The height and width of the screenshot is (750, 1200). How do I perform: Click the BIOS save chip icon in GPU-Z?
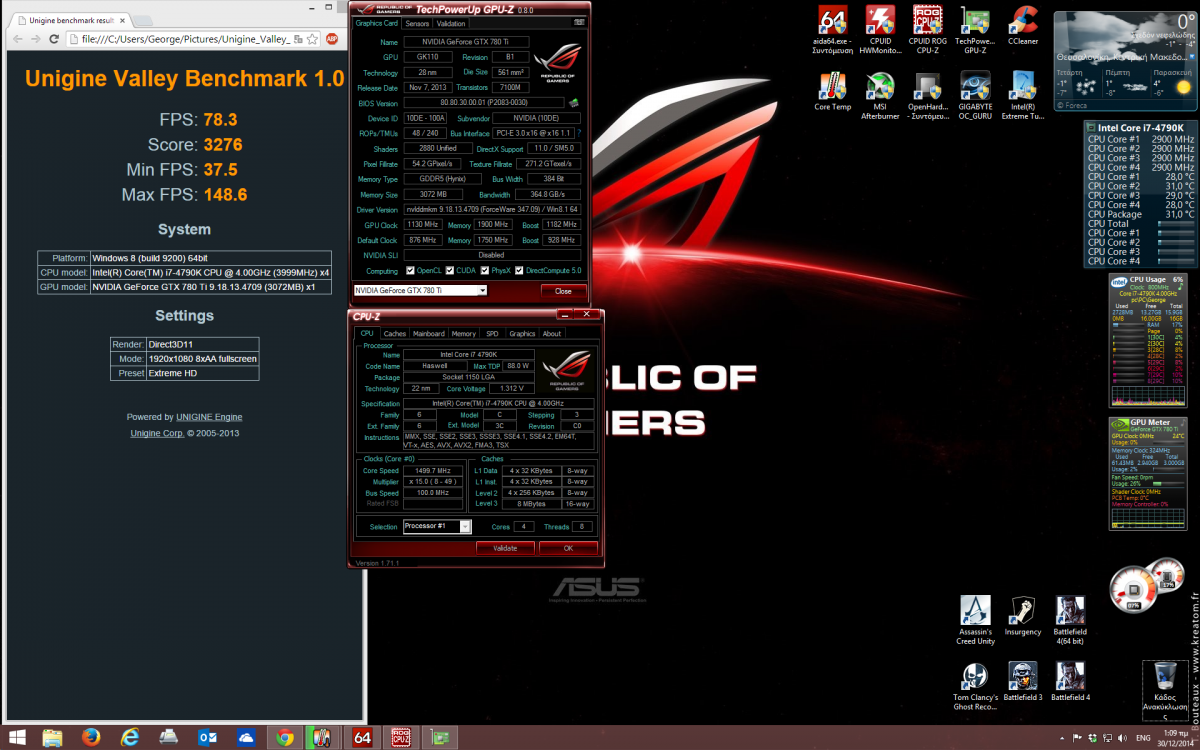(x=573, y=102)
